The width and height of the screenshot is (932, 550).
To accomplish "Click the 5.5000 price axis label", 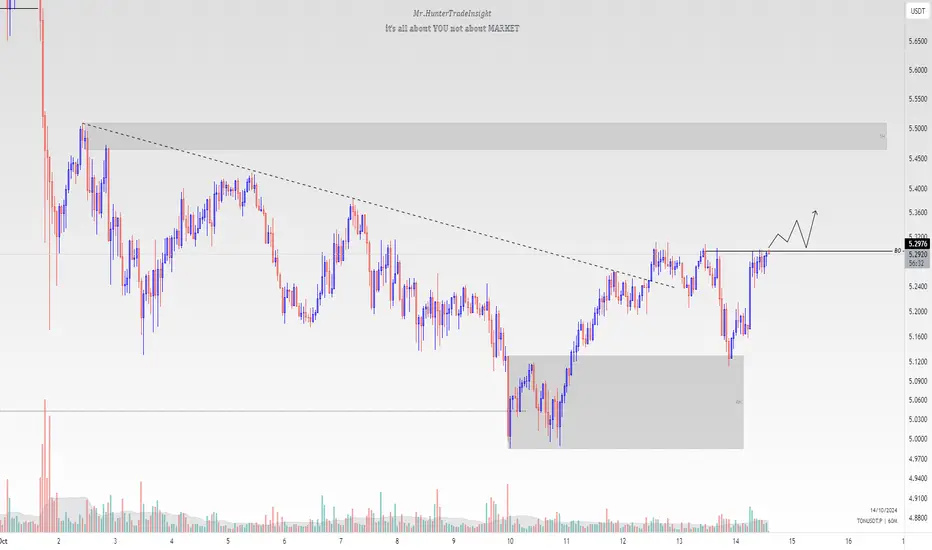I will coord(918,128).
